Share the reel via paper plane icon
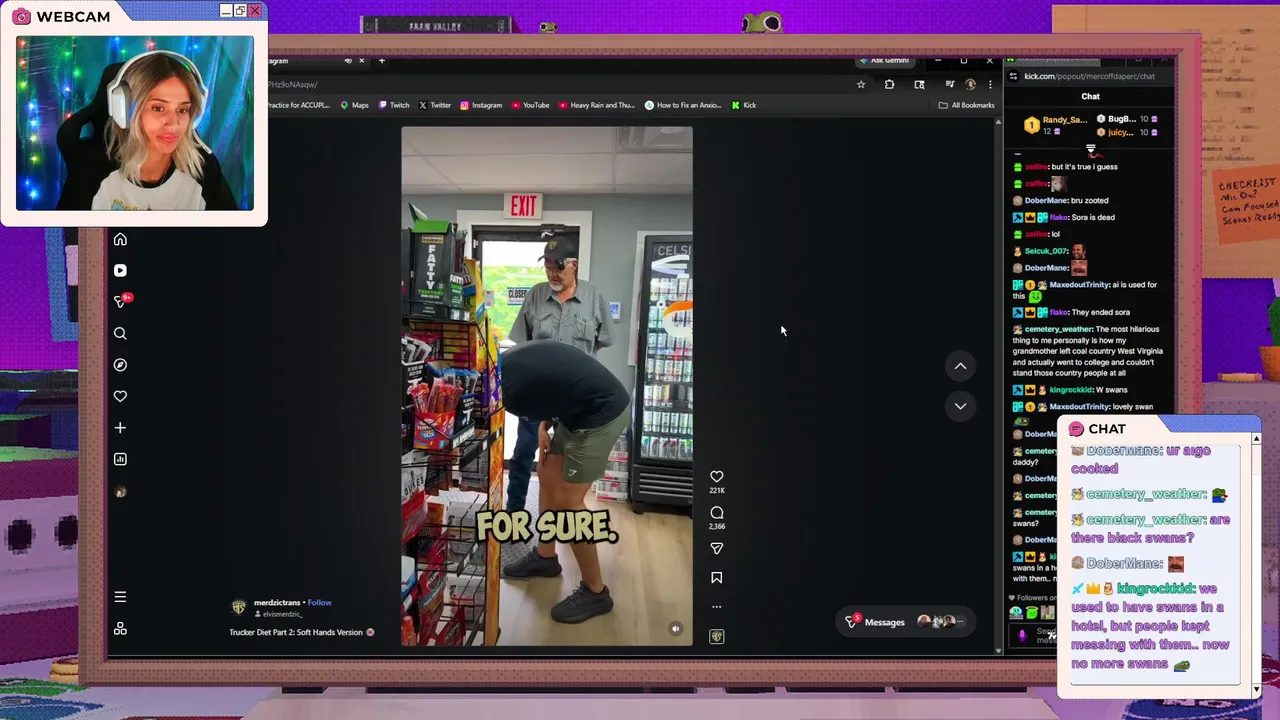 tap(716, 548)
